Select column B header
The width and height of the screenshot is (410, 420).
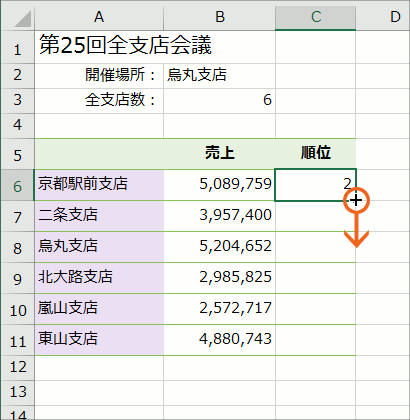220,16
